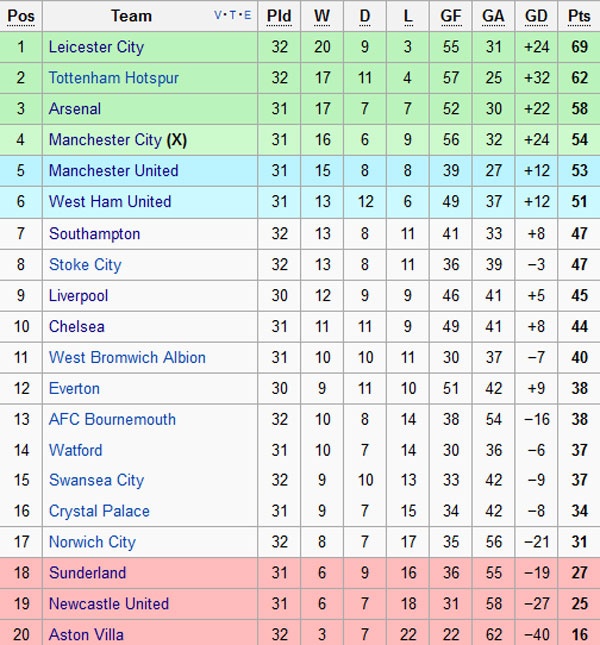
Task: Select the Manchester City link
Action: pyautogui.click(x=105, y=140)
